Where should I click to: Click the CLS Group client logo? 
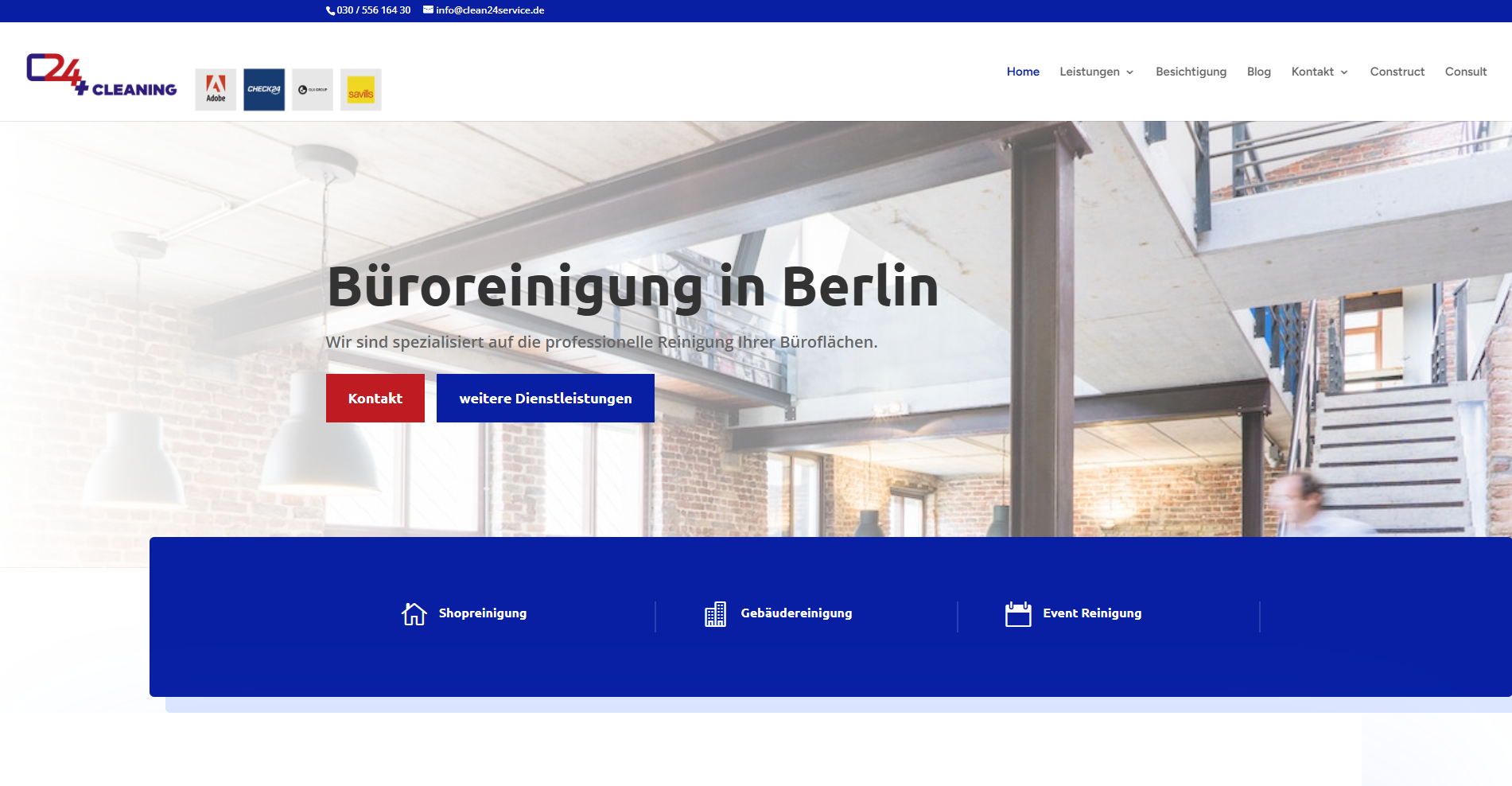313,90
